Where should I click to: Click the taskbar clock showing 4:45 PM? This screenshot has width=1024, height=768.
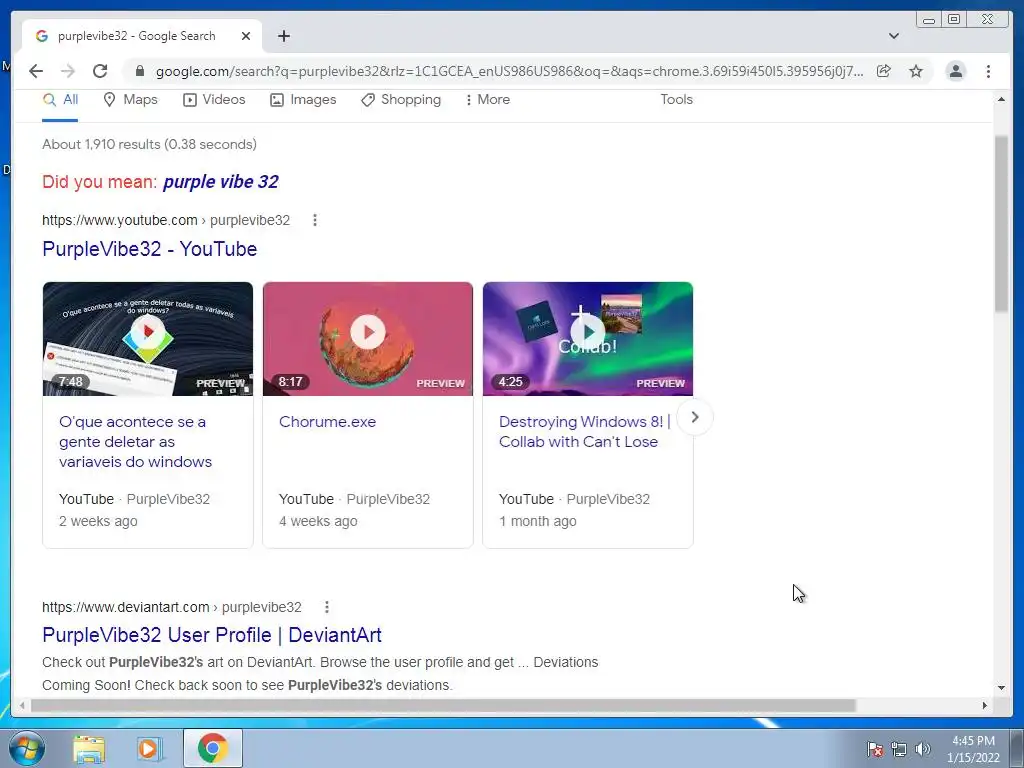click(973, 749)
